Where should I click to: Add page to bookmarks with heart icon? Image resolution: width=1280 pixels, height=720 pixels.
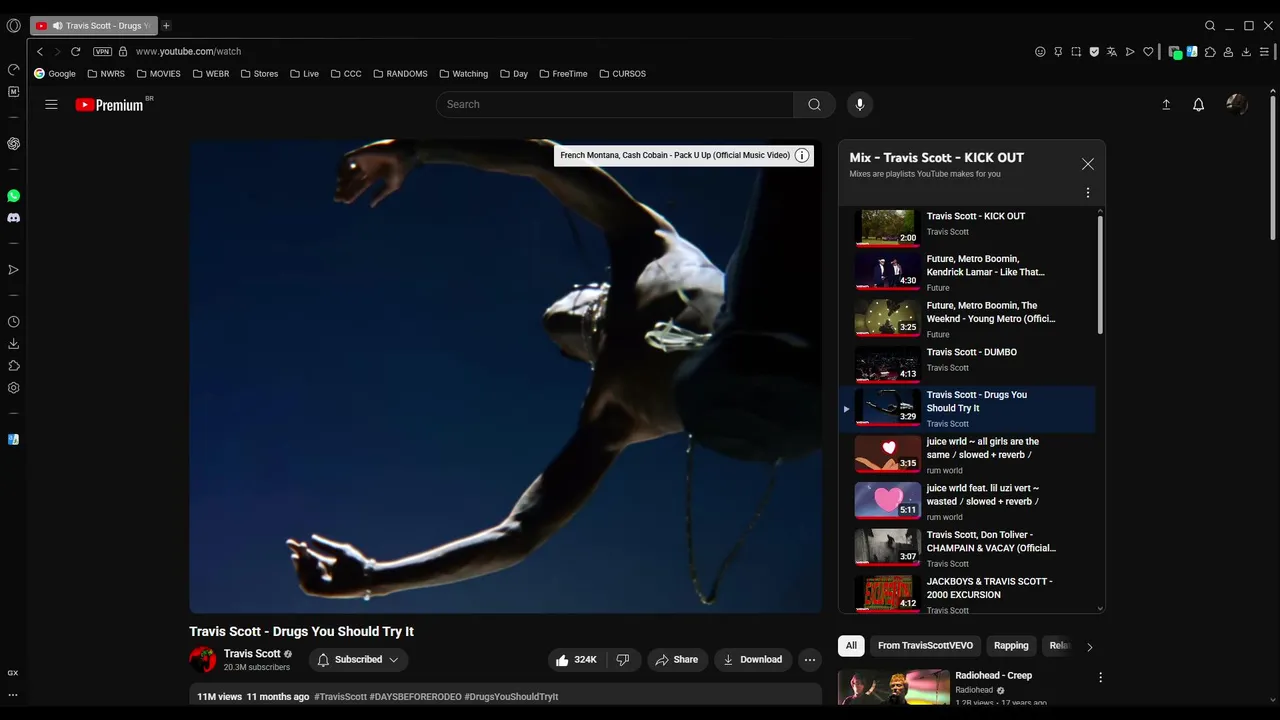pyautogui.click(x=1148, y=51)
